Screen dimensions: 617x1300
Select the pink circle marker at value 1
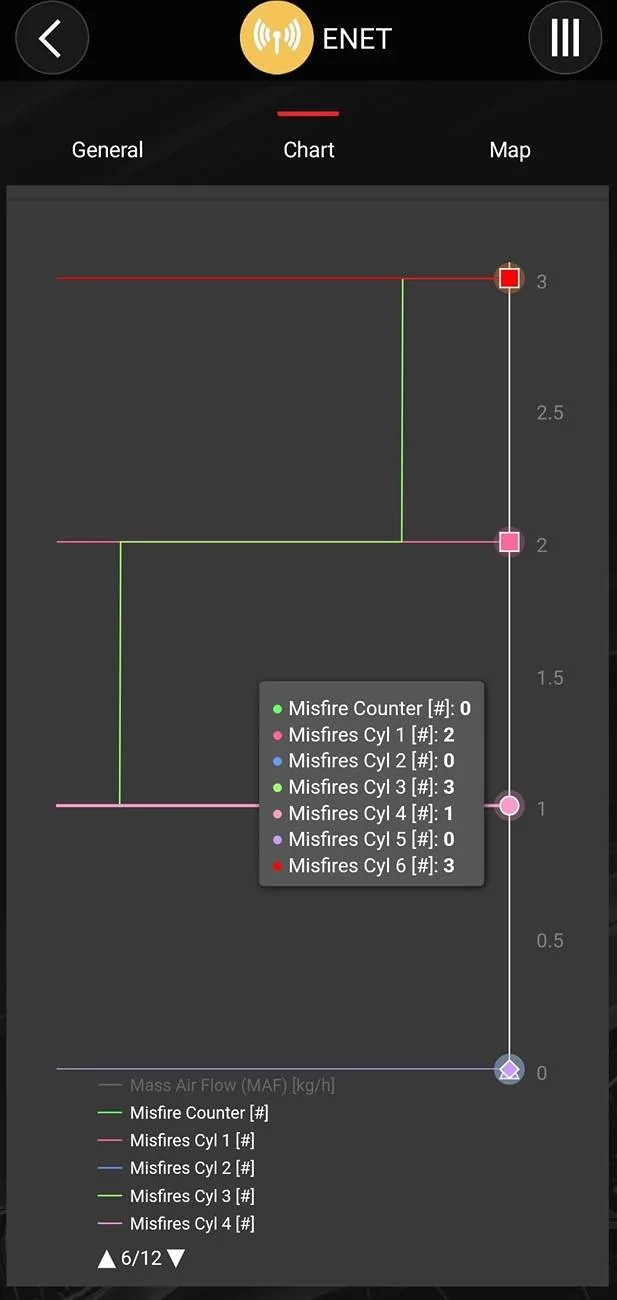[510, 805]
